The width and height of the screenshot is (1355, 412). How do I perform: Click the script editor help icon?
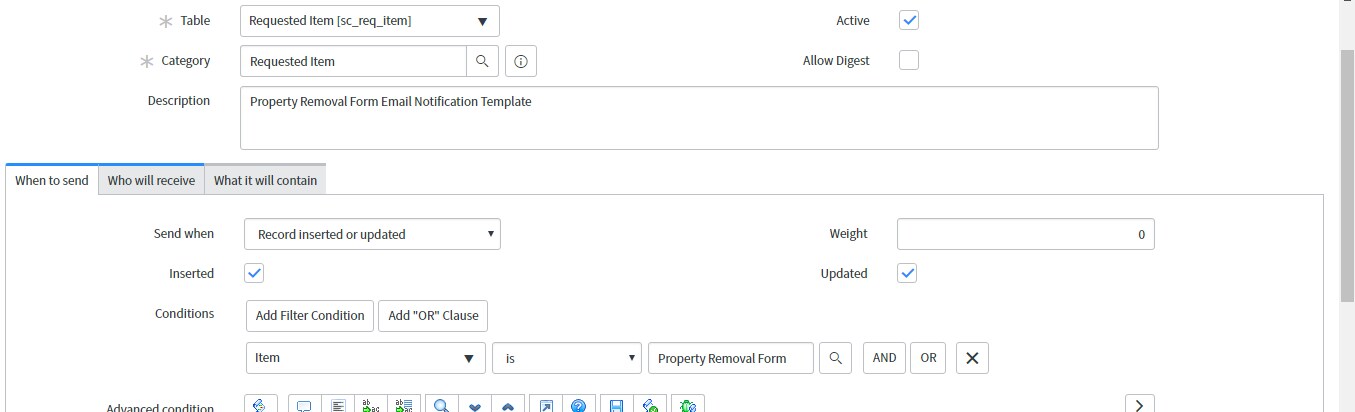click(x=578, y=405)
